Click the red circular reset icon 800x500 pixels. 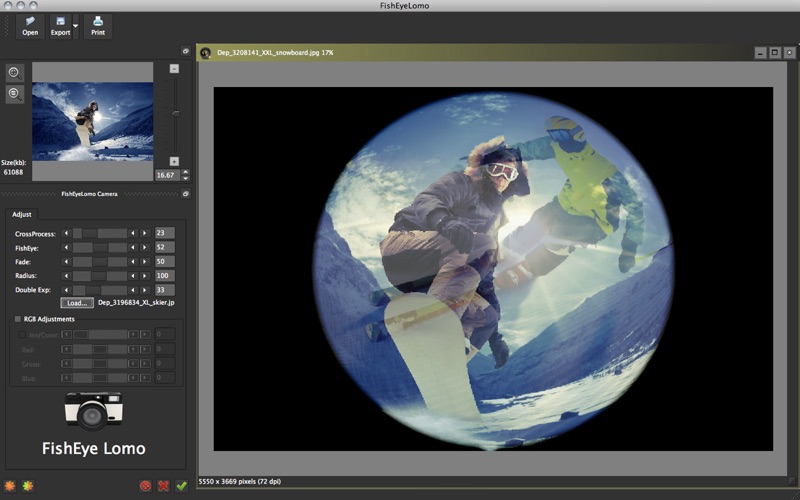click(145, 486)
